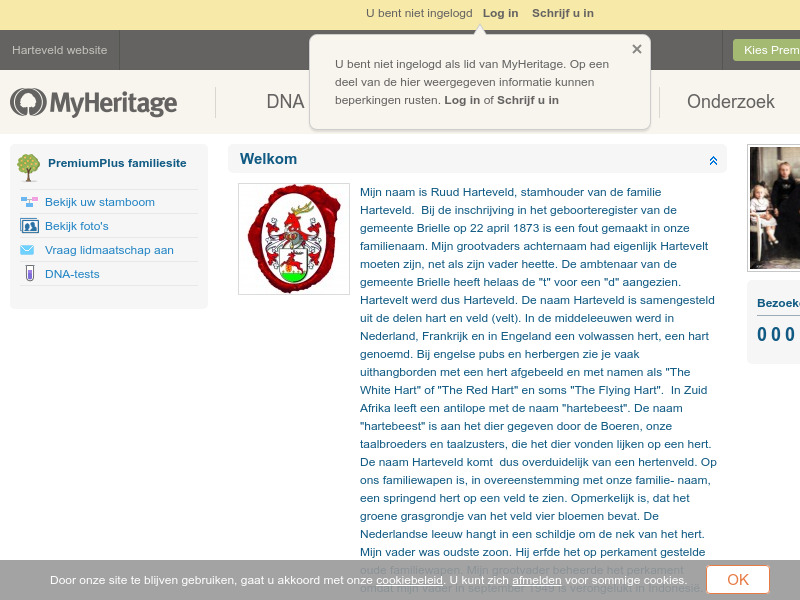Open the DNA menu

(x=286, y=101)
